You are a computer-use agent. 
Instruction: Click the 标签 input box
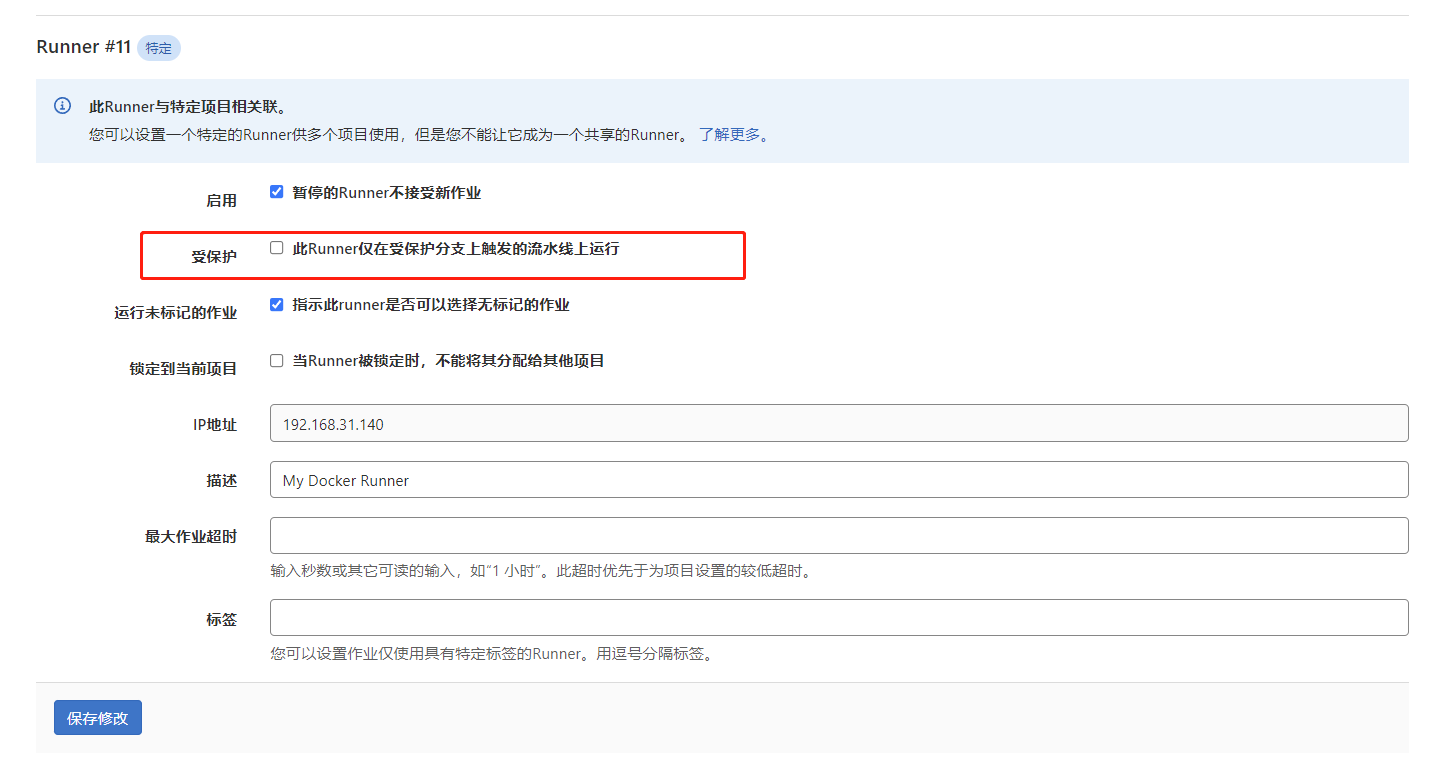point(700,617)
